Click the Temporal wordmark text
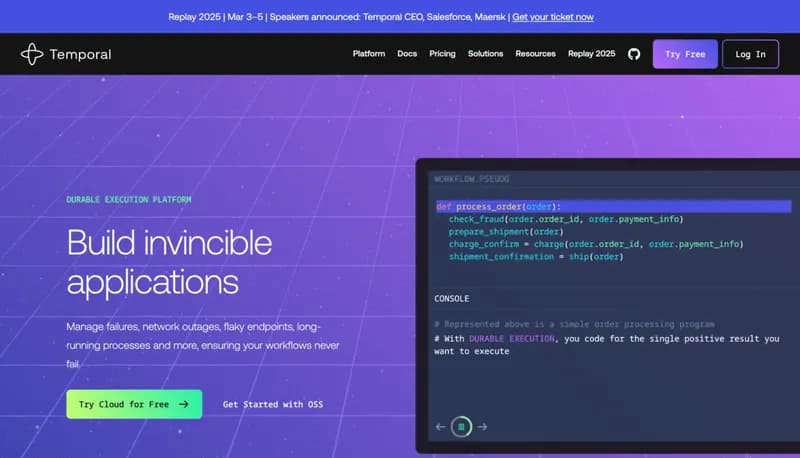This screenshot has width=800, height=458. point(80,54)
